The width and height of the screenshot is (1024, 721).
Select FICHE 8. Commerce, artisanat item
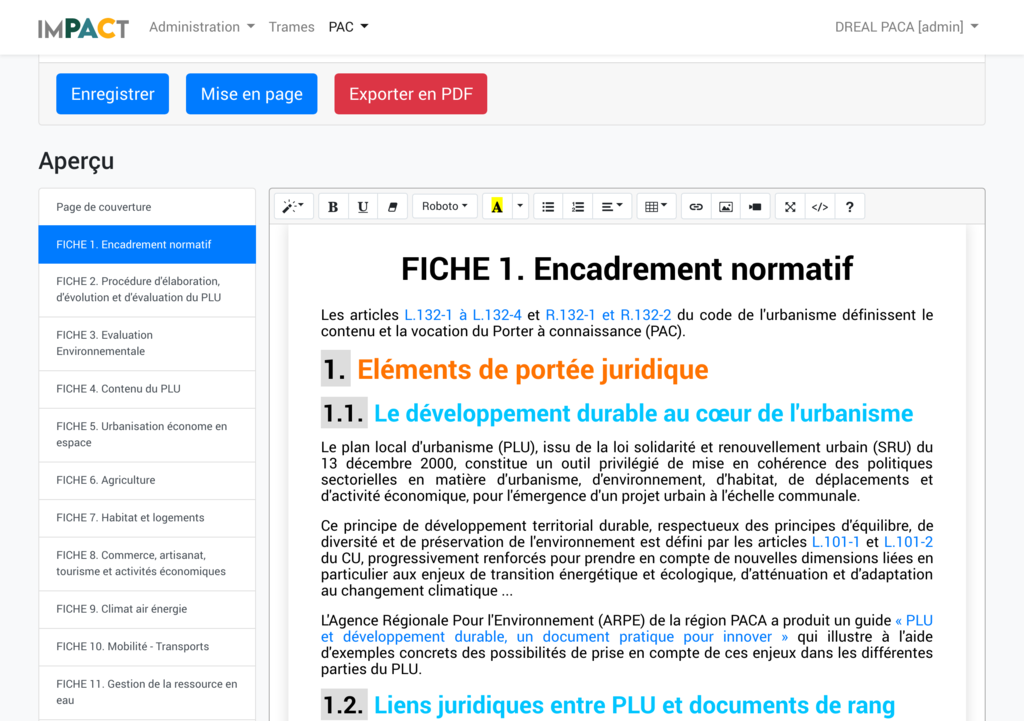[x=147, y=564]
